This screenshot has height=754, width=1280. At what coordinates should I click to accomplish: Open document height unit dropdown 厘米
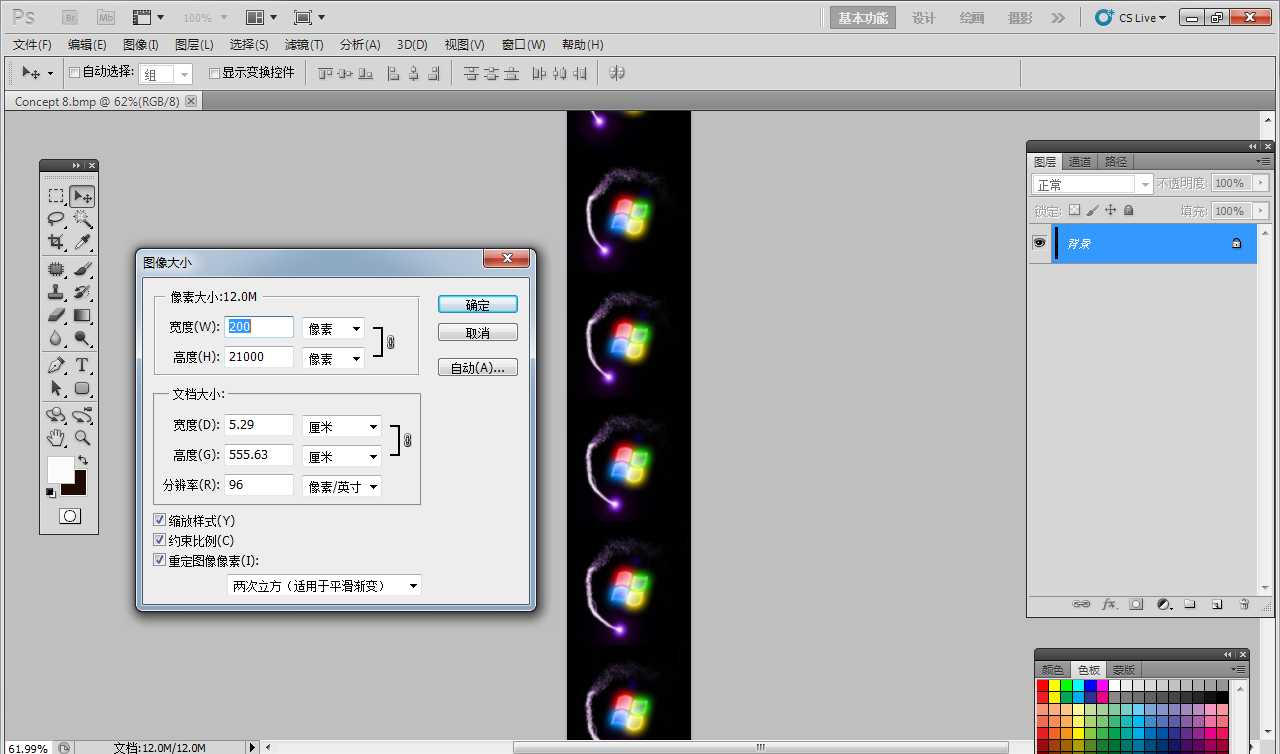343,456
